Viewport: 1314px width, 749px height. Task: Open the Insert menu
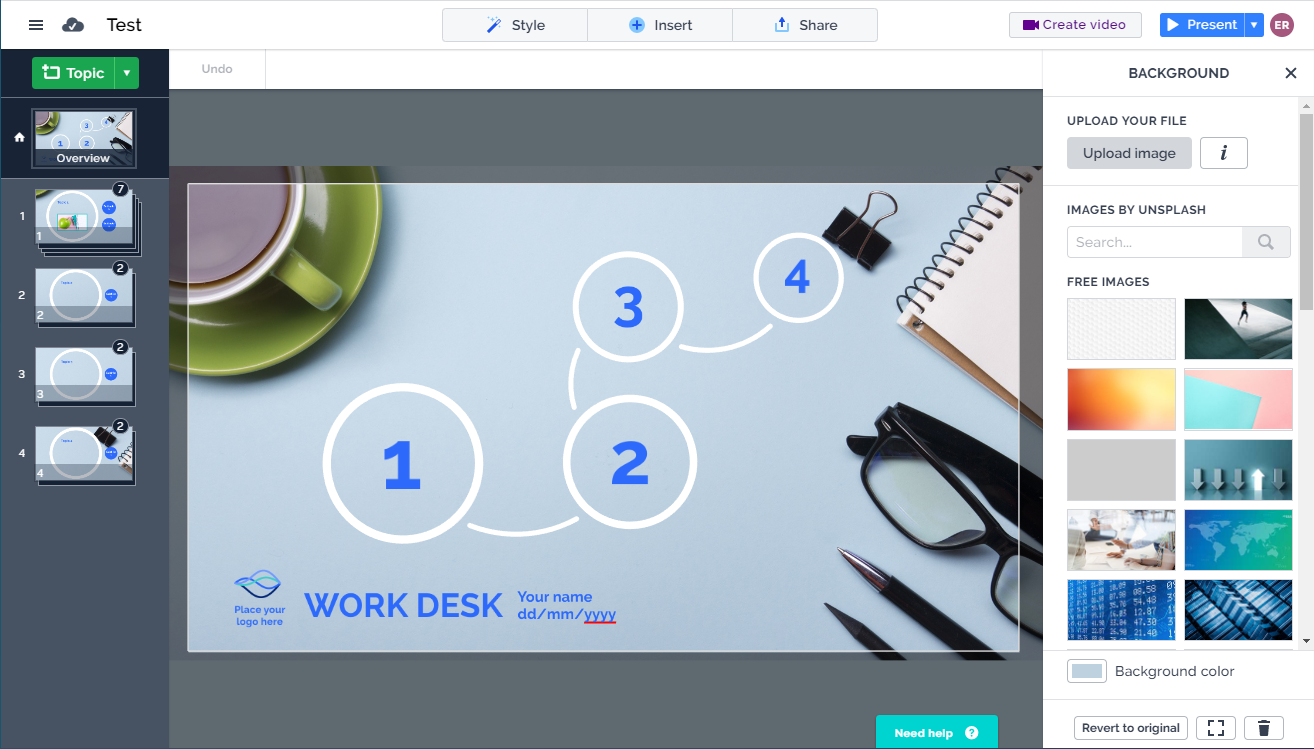[x=660, y=25]
